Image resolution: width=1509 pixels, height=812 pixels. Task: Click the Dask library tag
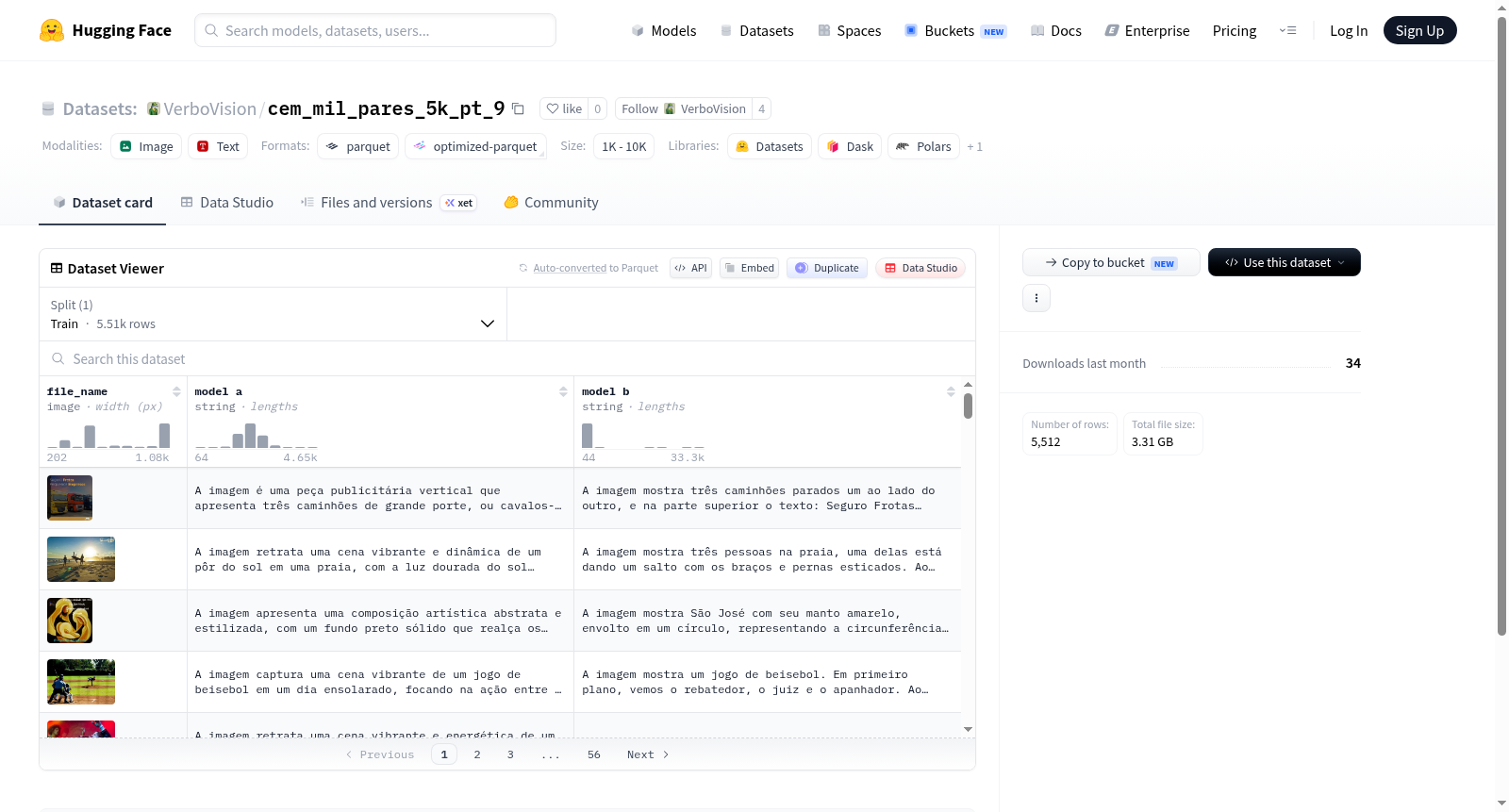click(850, 146)
